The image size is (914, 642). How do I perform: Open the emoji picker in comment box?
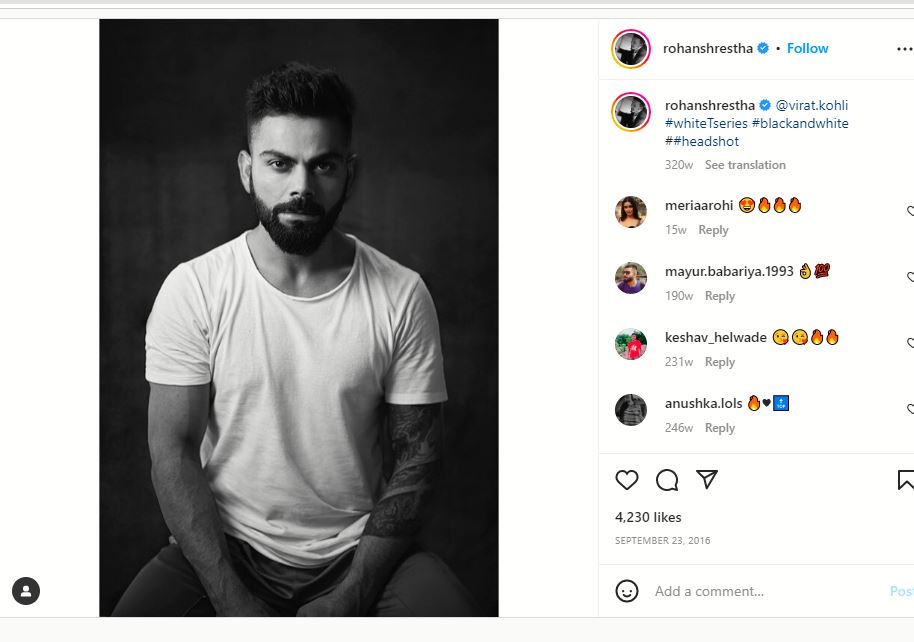pyautogui.click(x=627, y=591)
